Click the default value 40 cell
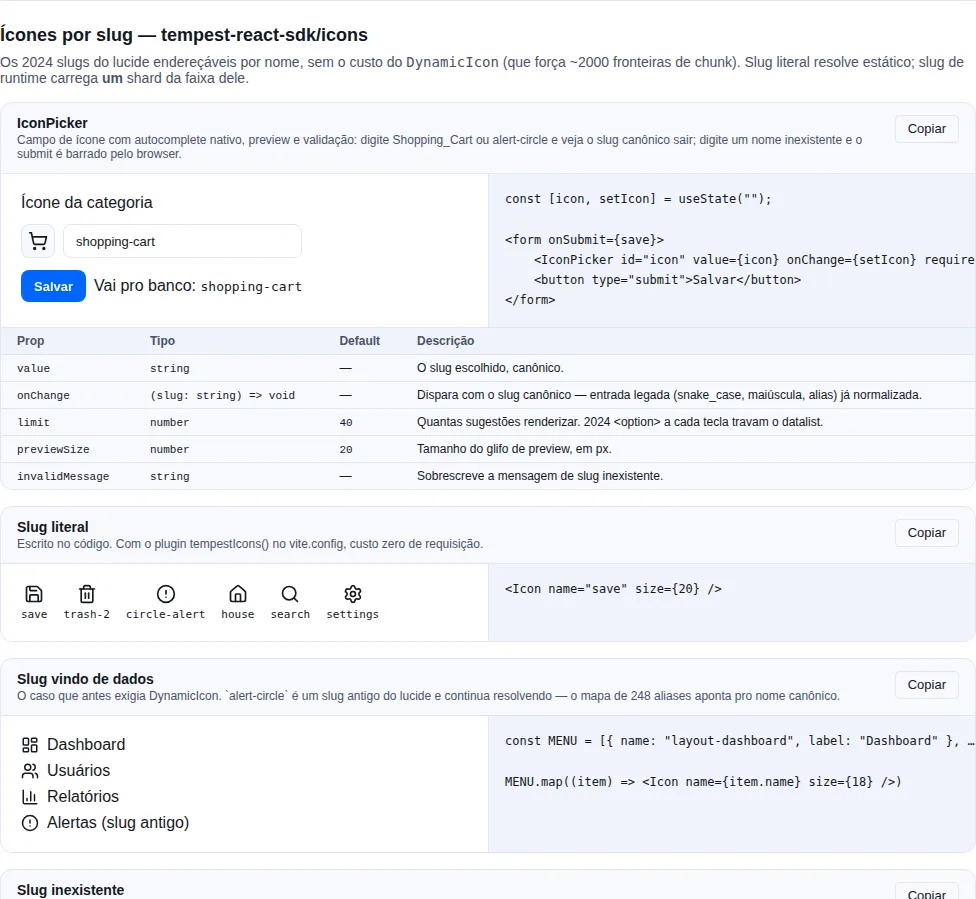 (x=346, y=423)
